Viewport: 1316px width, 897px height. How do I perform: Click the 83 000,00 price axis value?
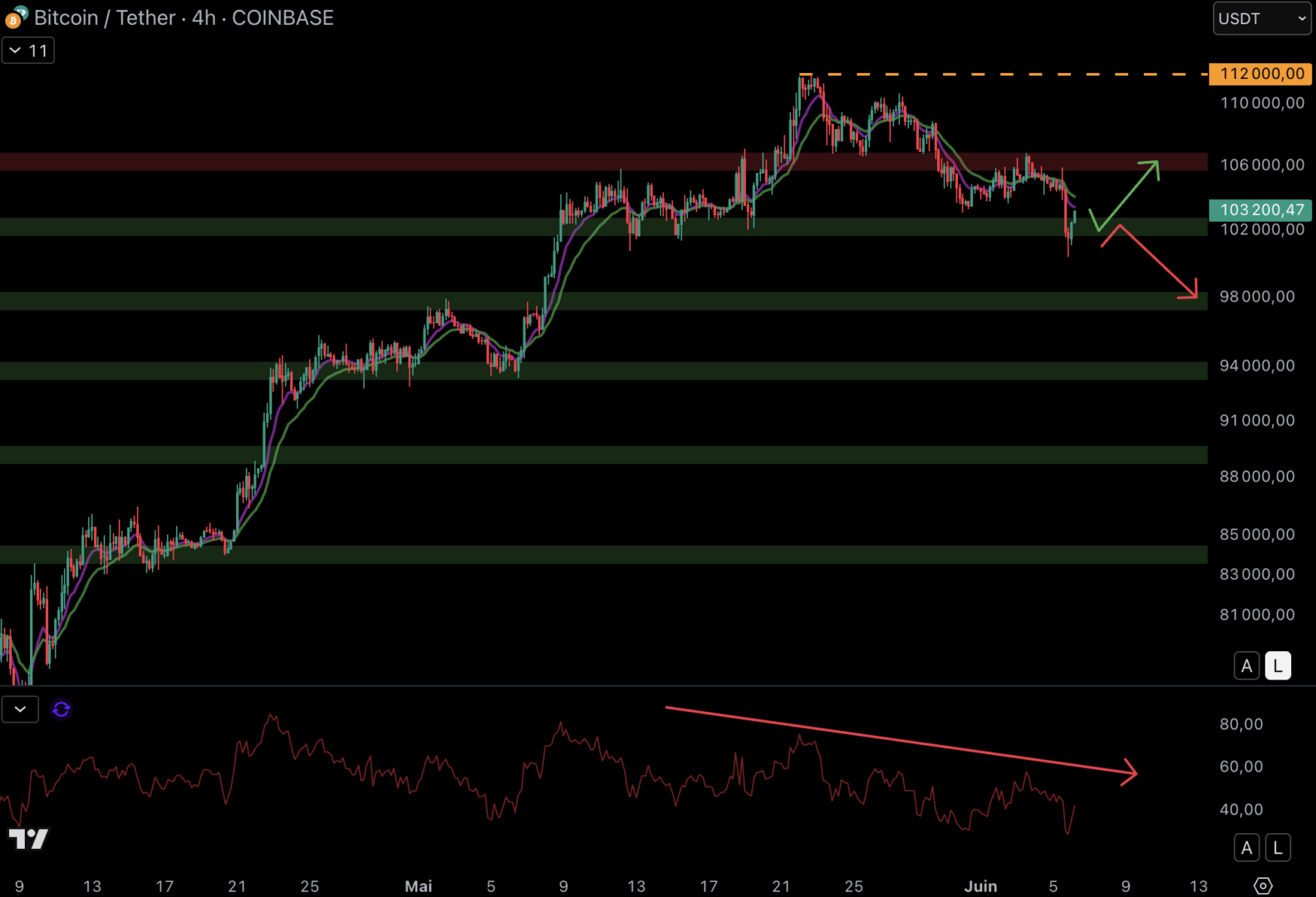[1257, 574]
